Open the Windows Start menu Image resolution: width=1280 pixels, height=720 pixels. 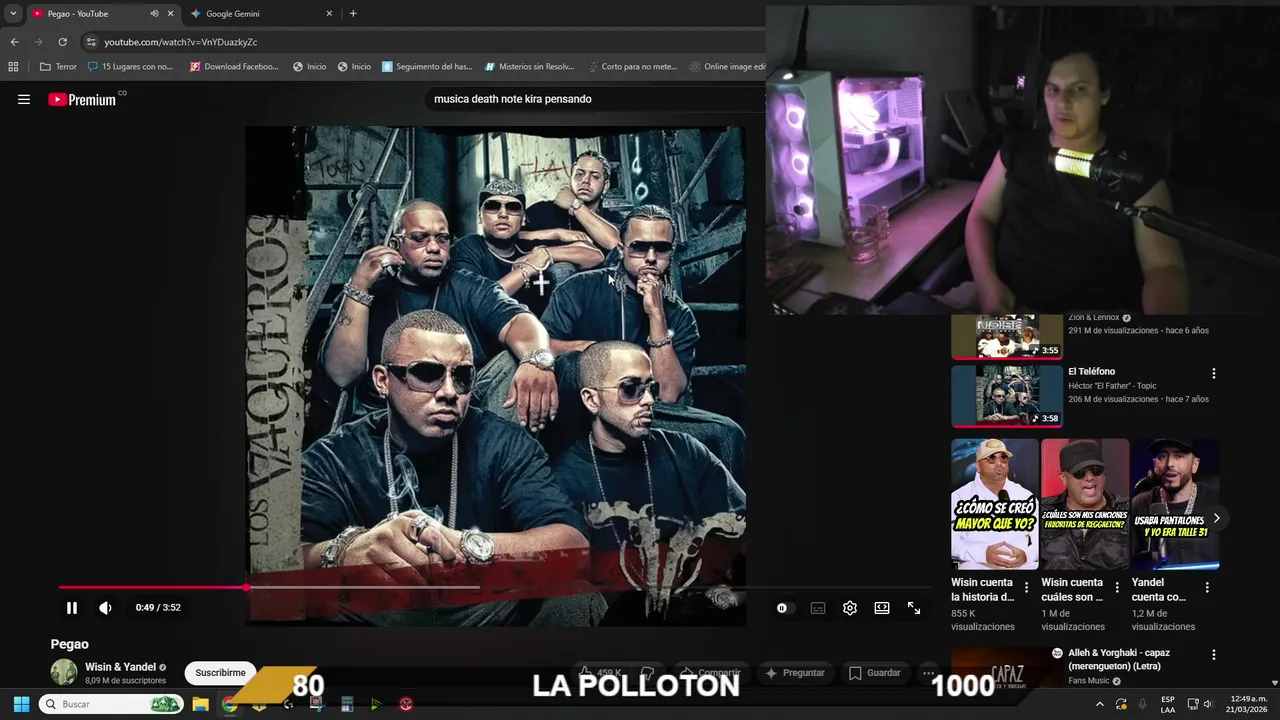pos(21,704)
